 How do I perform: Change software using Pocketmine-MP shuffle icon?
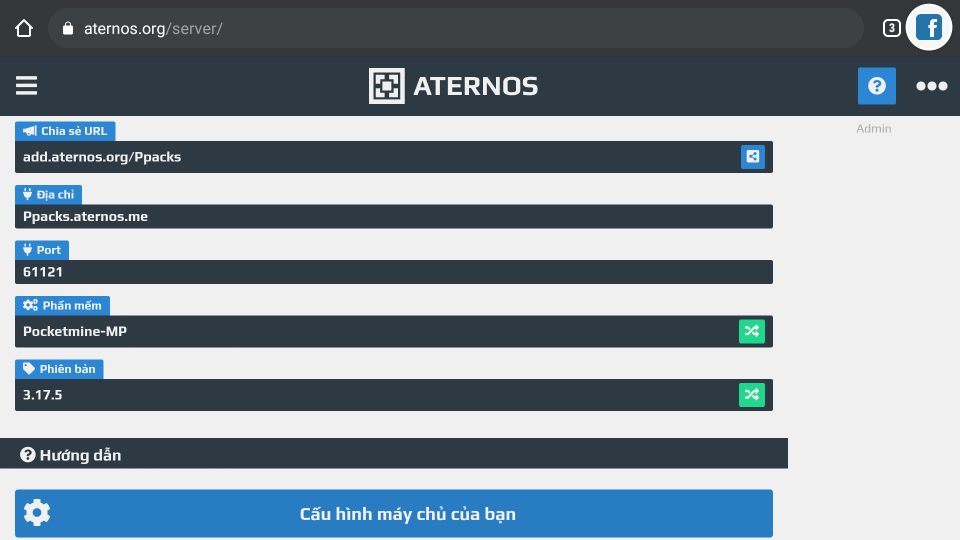point(752,331)
